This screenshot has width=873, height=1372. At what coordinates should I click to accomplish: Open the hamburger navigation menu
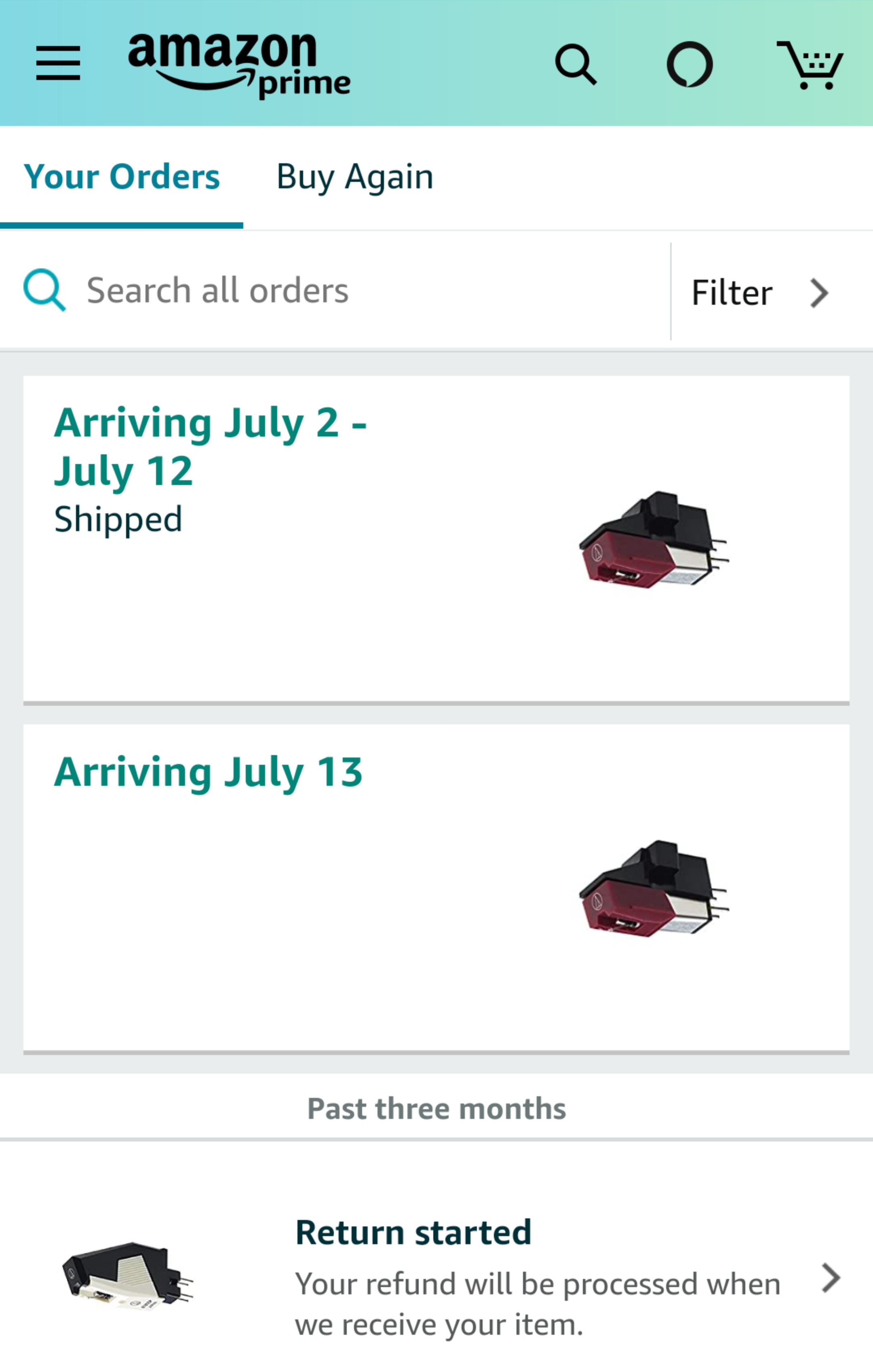[57, 63]
